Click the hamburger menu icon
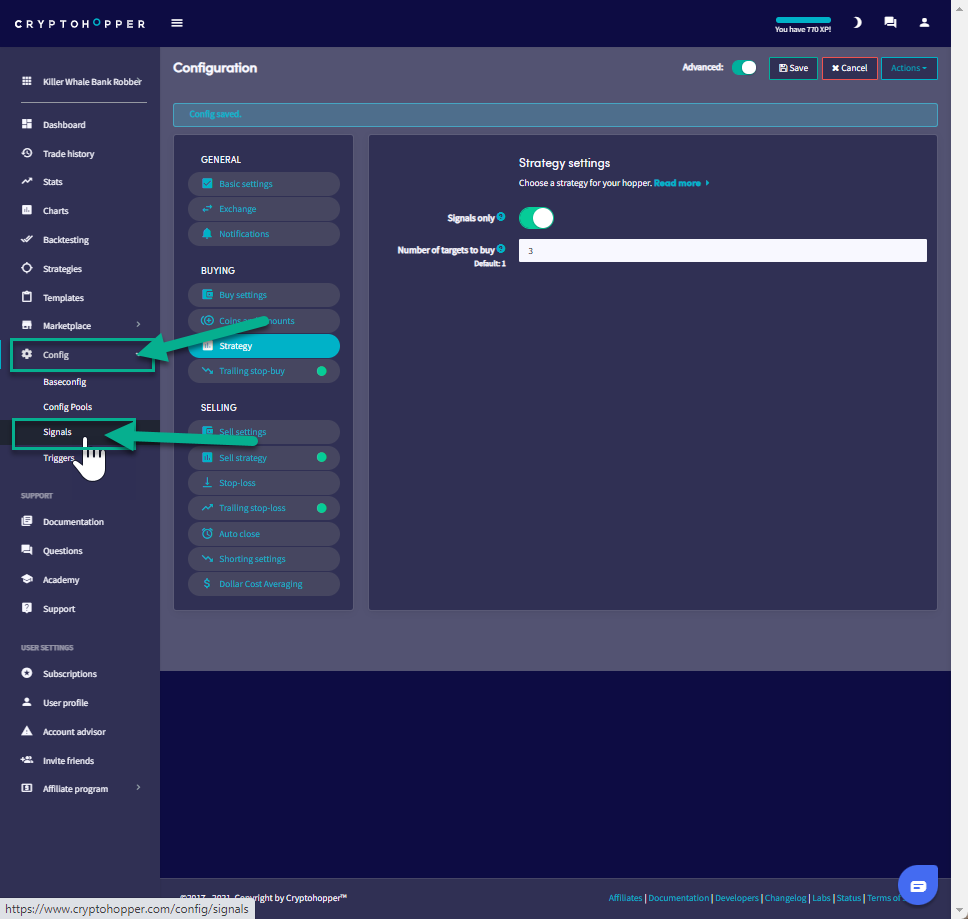Image resolution: width=968 pixels, height=919 pixels. [x=177, y=23]
